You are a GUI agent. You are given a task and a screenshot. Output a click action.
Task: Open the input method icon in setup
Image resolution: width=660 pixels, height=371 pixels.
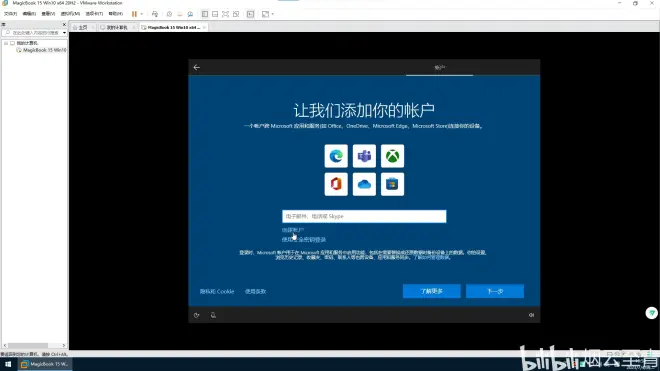click(213, 315)
